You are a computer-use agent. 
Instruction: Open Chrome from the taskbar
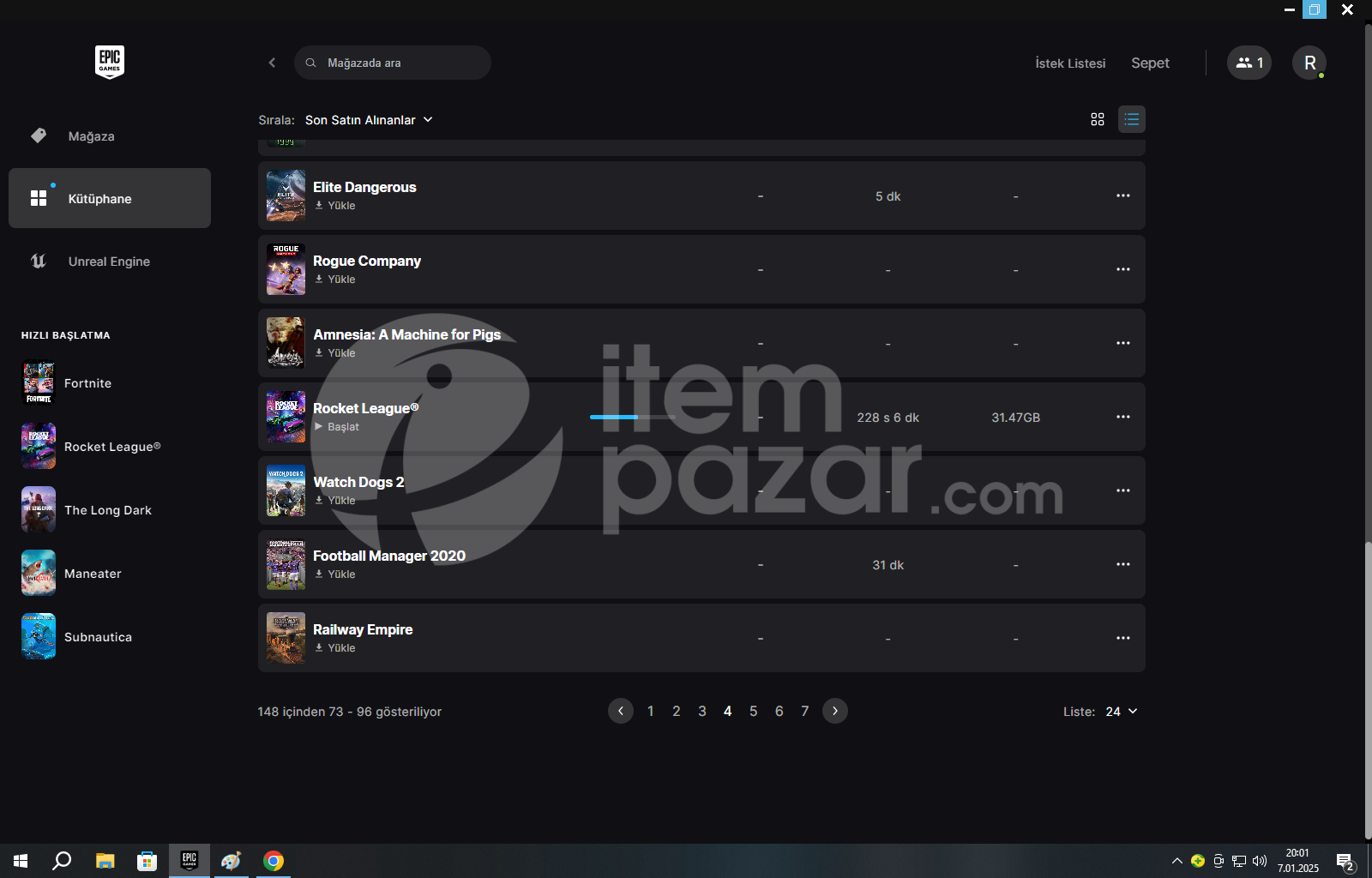click(274, 861)
